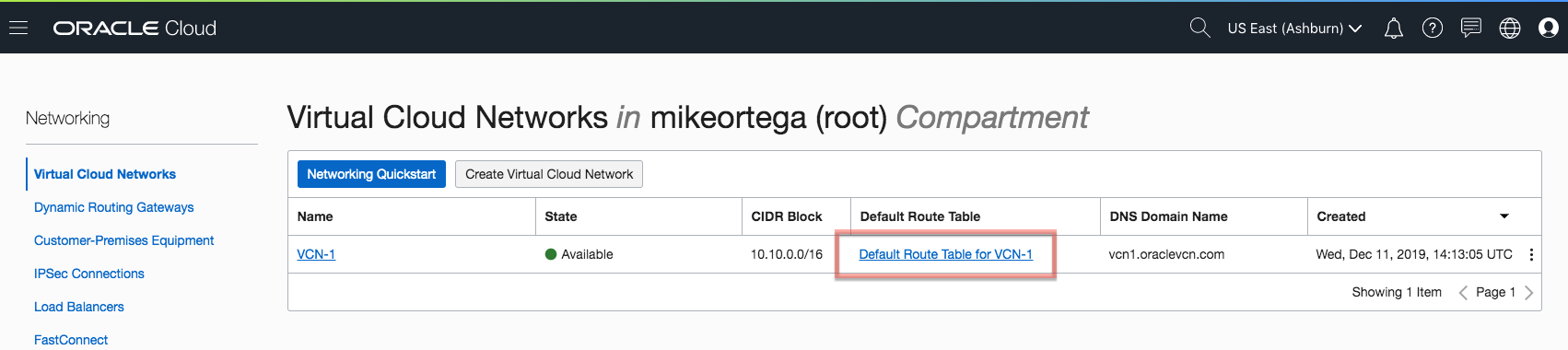Toggle the Created column sort arrow
The height and width of the screenshot is (350, 1568).
1504,216
